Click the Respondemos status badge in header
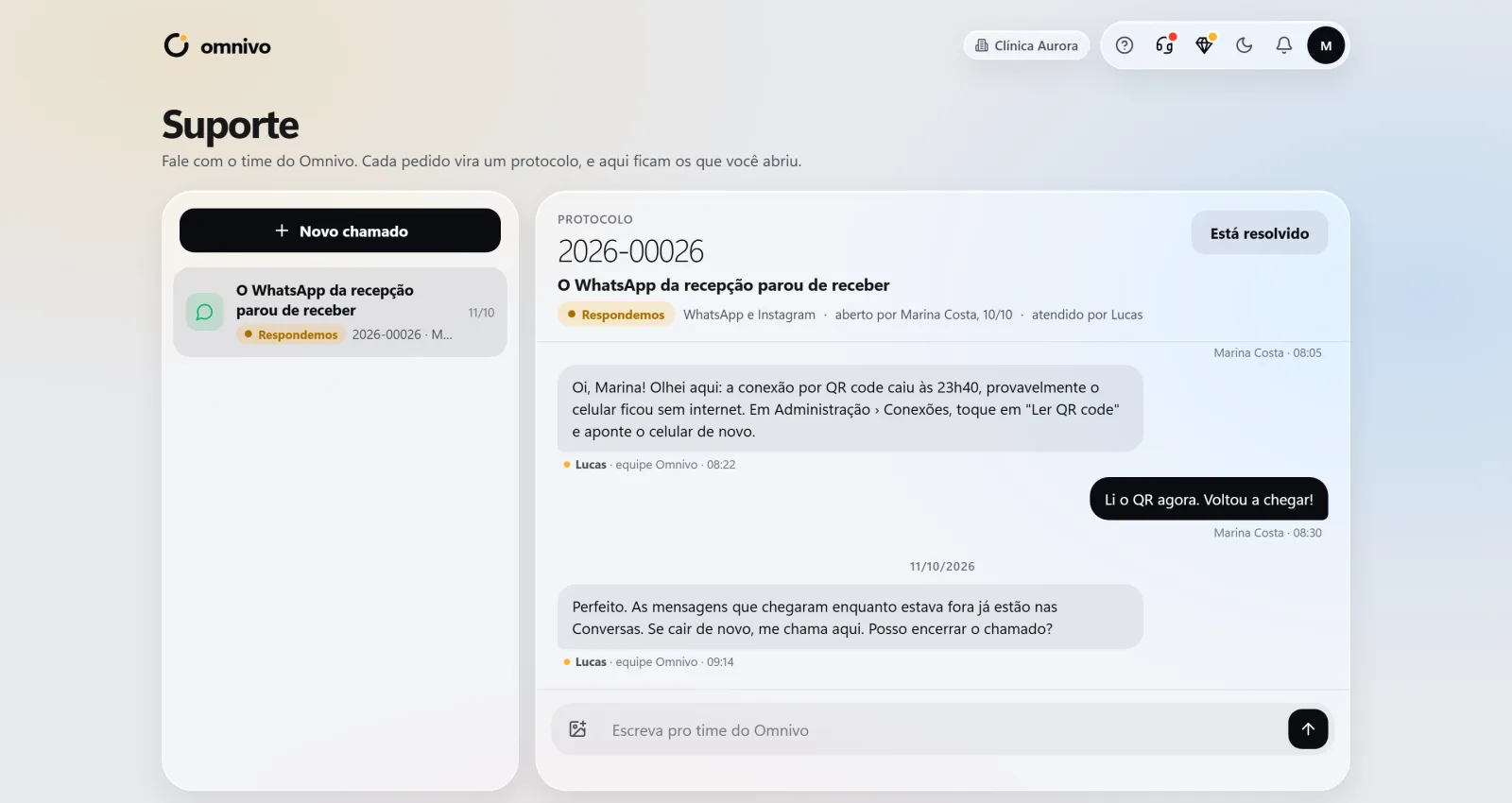 click(615, 315)
